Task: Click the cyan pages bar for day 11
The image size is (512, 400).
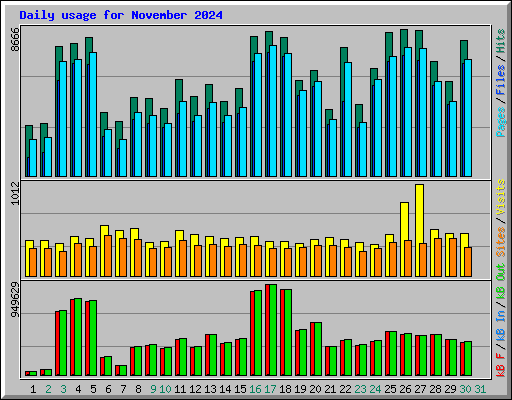Action: point(183,139)
